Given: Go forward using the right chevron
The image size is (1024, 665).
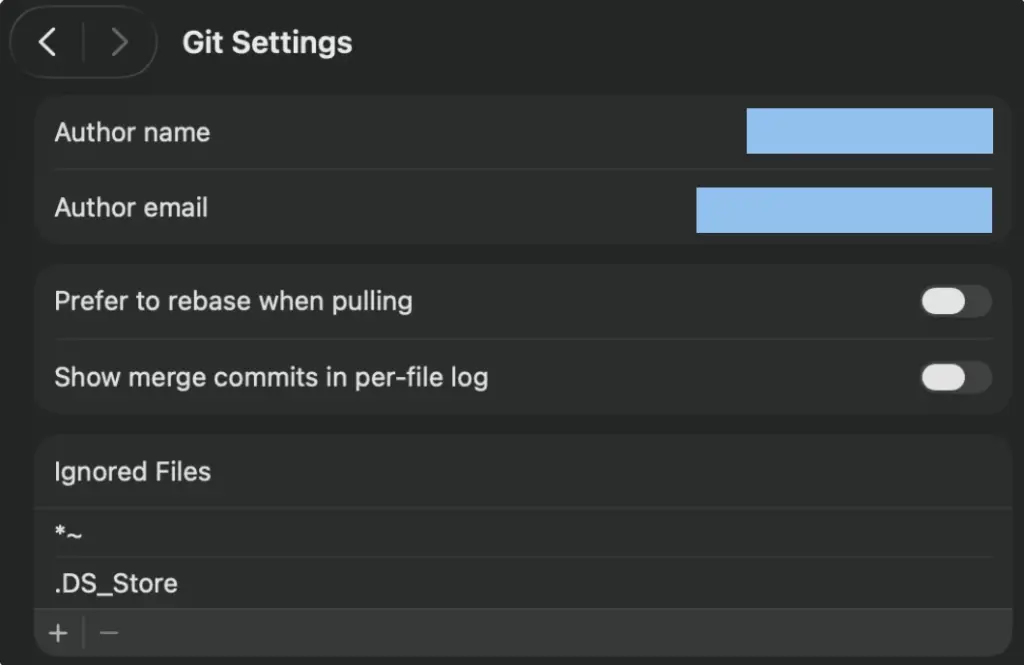Looking at the screenshot, I should [x=119, y=42].
